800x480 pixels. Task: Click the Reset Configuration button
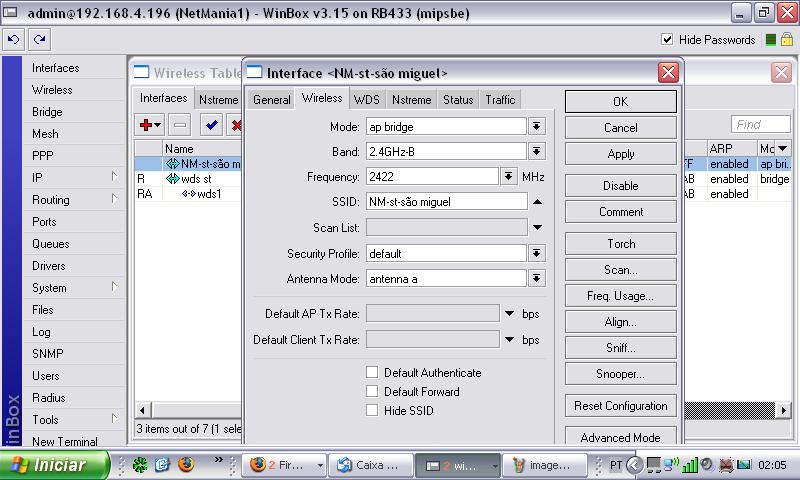pyautogui.click(x=620, y=406)
